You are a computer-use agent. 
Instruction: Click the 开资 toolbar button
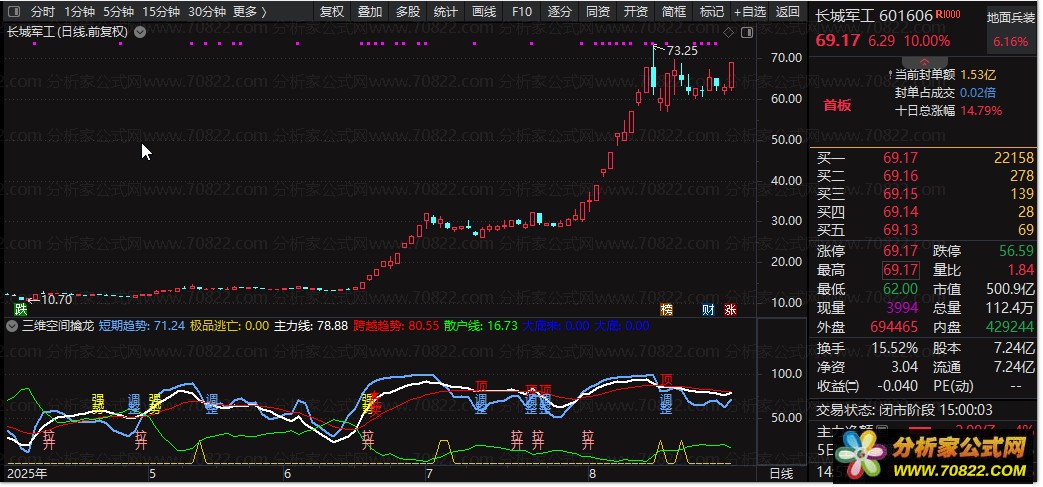(636, 11)
